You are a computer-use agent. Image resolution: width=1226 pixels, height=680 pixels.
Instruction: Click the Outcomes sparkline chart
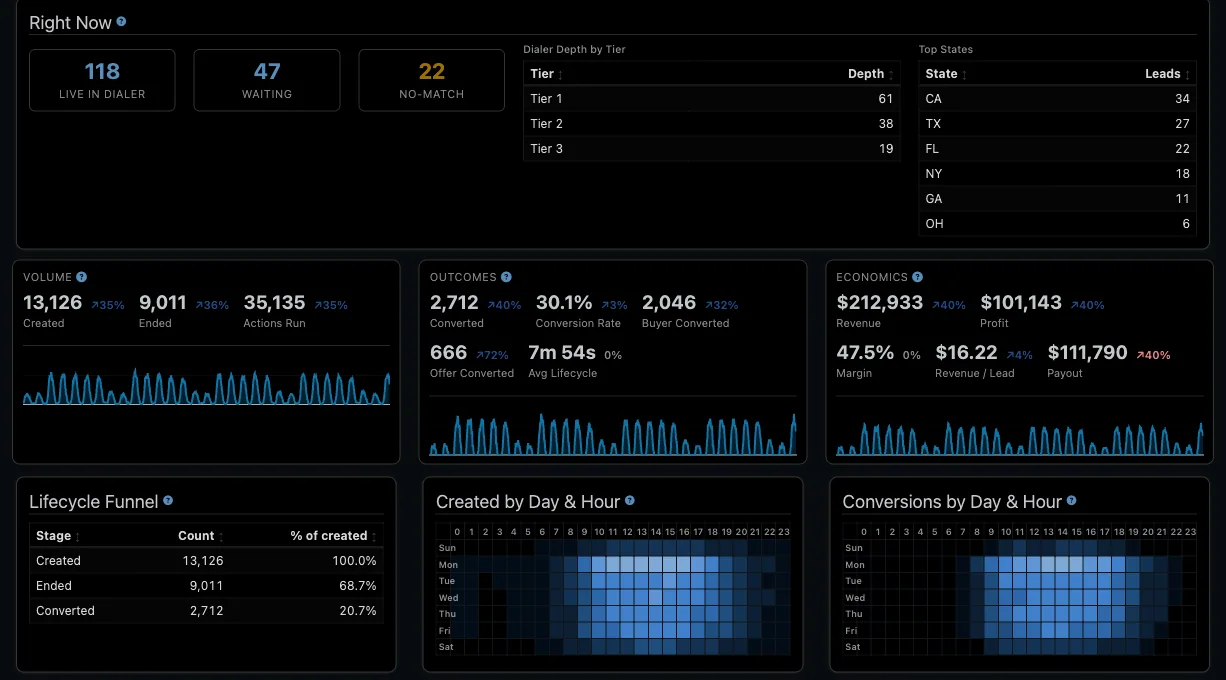point(613,434)
